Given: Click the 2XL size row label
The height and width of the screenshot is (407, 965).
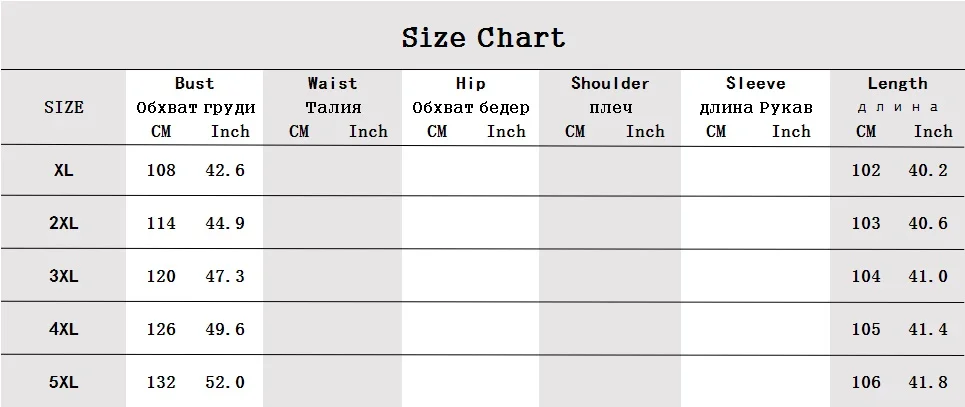Looking at the screenshot, I should [63, 224].
